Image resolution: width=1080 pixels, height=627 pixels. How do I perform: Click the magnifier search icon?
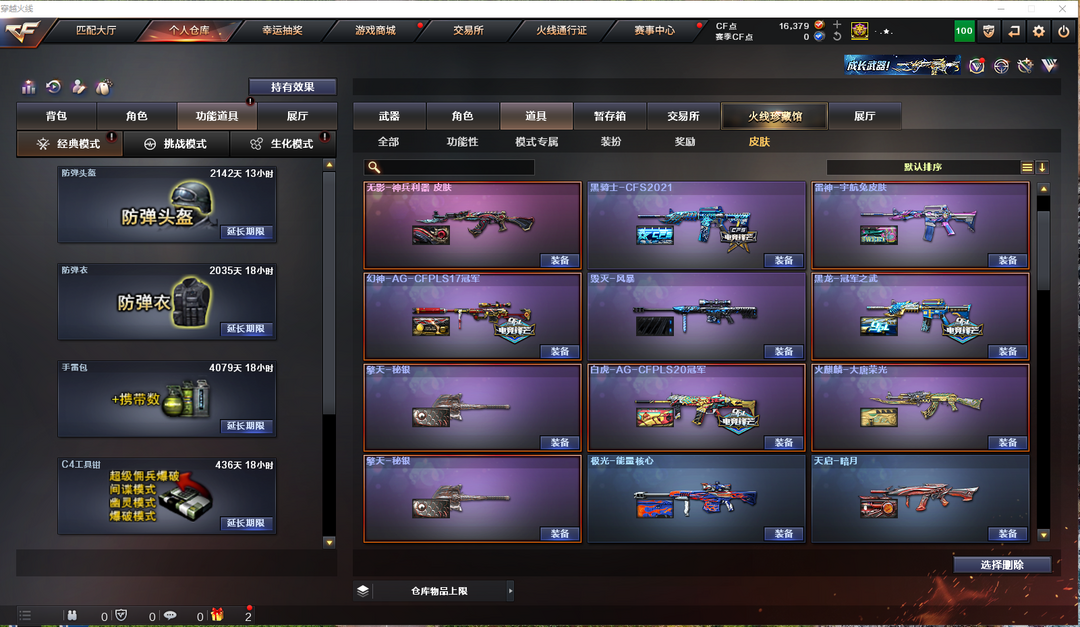coord(373,167)
